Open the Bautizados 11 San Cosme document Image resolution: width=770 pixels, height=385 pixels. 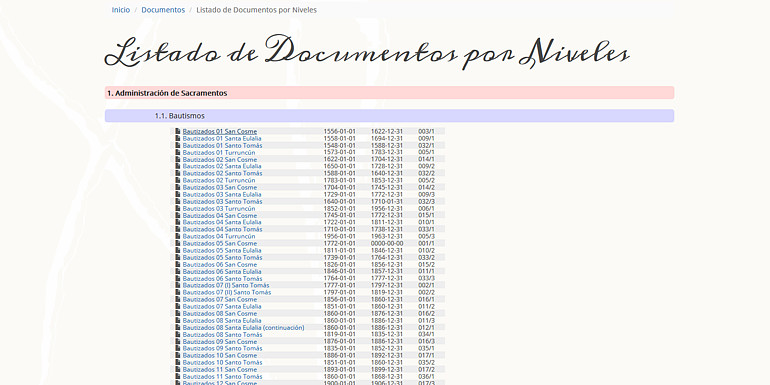point(220,369)
